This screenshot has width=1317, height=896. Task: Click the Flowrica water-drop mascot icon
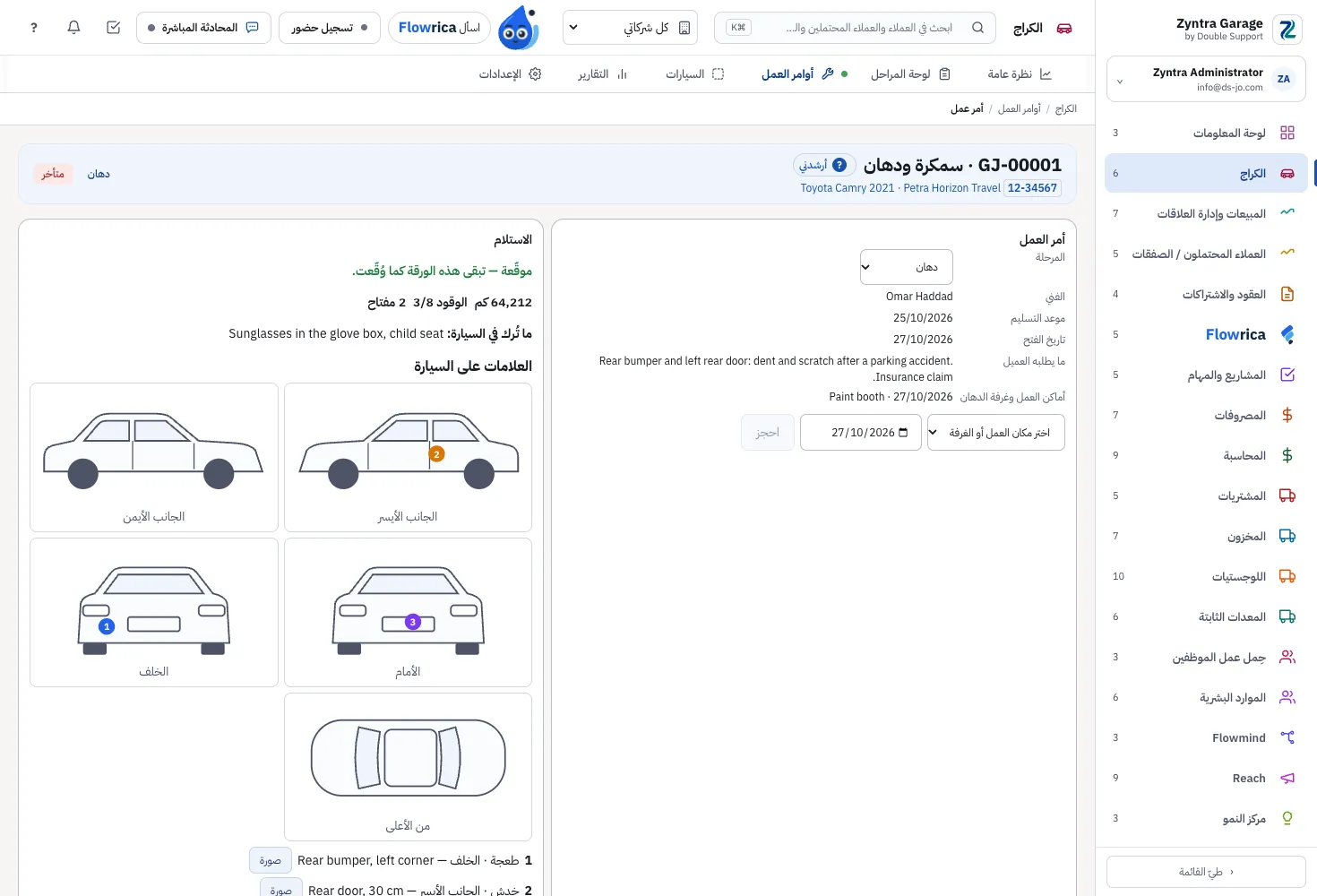tap(518, 28)
